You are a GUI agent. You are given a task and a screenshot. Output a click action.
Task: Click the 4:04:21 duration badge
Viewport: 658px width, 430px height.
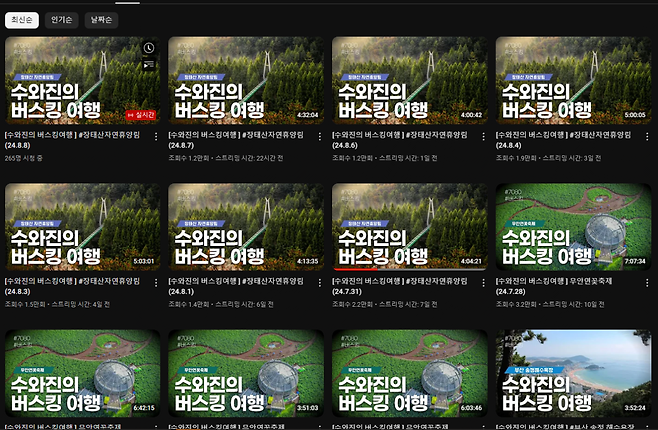tap(471, 261)
